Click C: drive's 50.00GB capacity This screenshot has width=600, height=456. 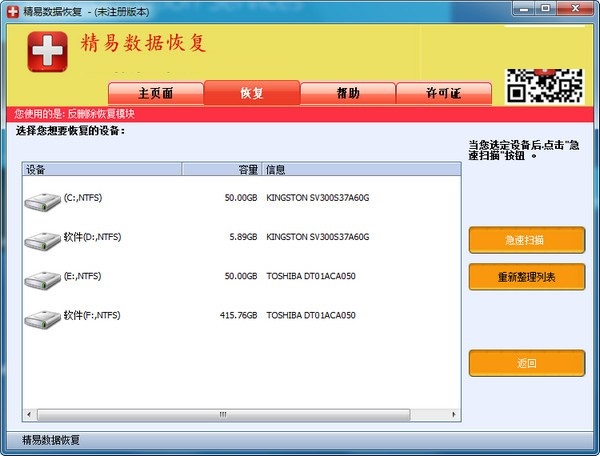click(x=241, y=198)
